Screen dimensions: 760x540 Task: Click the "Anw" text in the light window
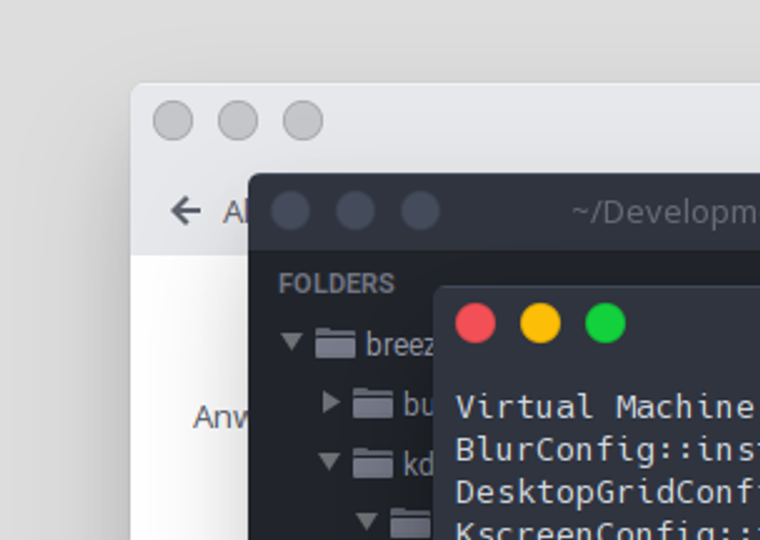pyautogui.click(x=221, y=417)
